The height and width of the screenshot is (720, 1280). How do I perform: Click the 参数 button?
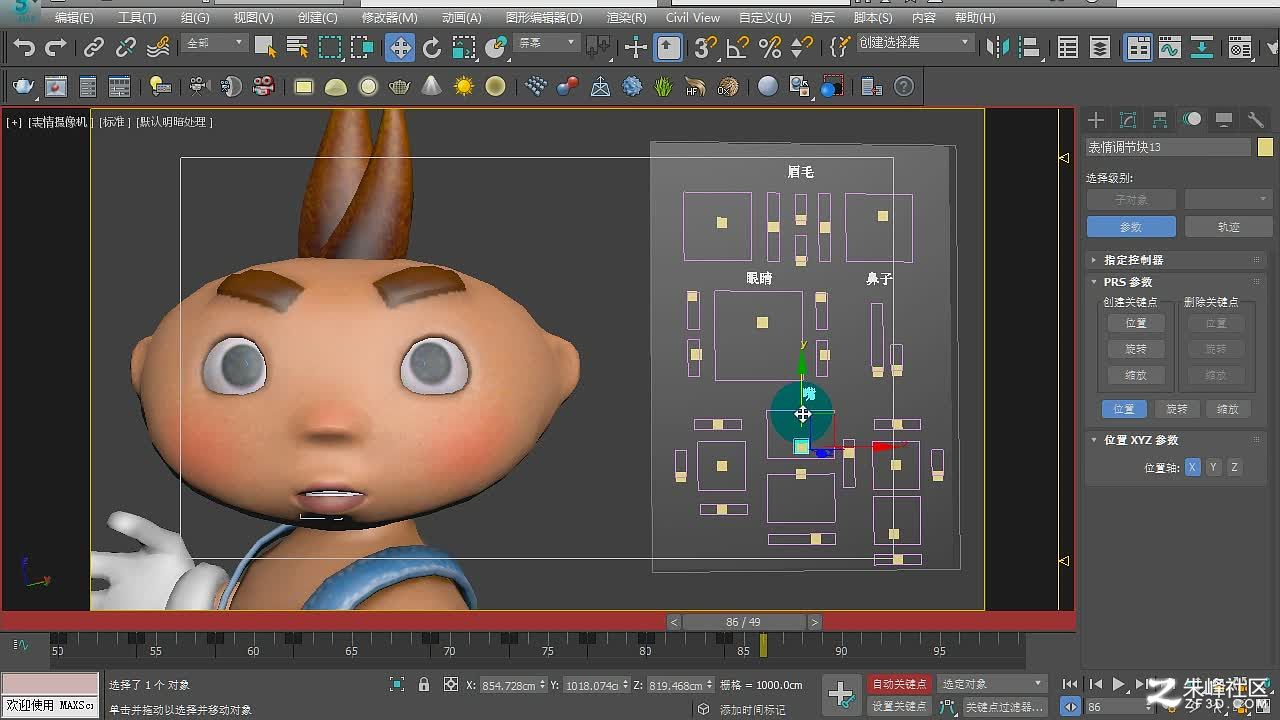click(1130, 227)
